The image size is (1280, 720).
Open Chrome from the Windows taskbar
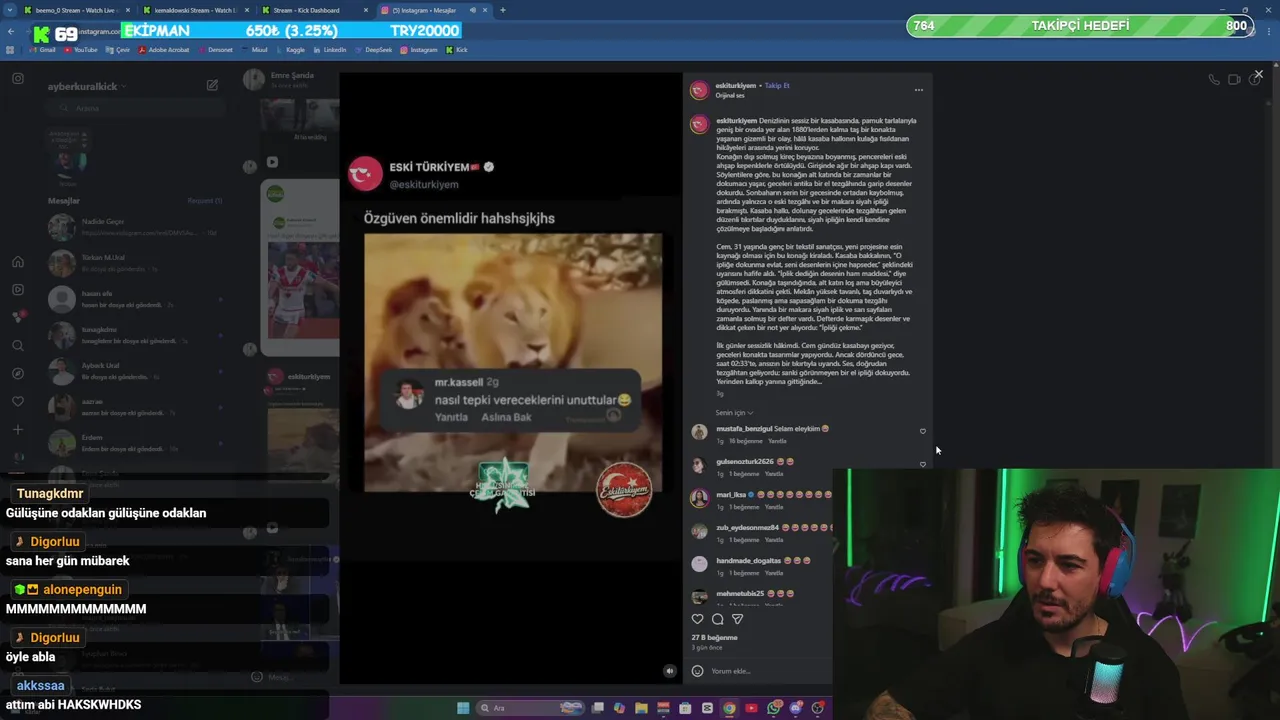click(x=729, y=708)
